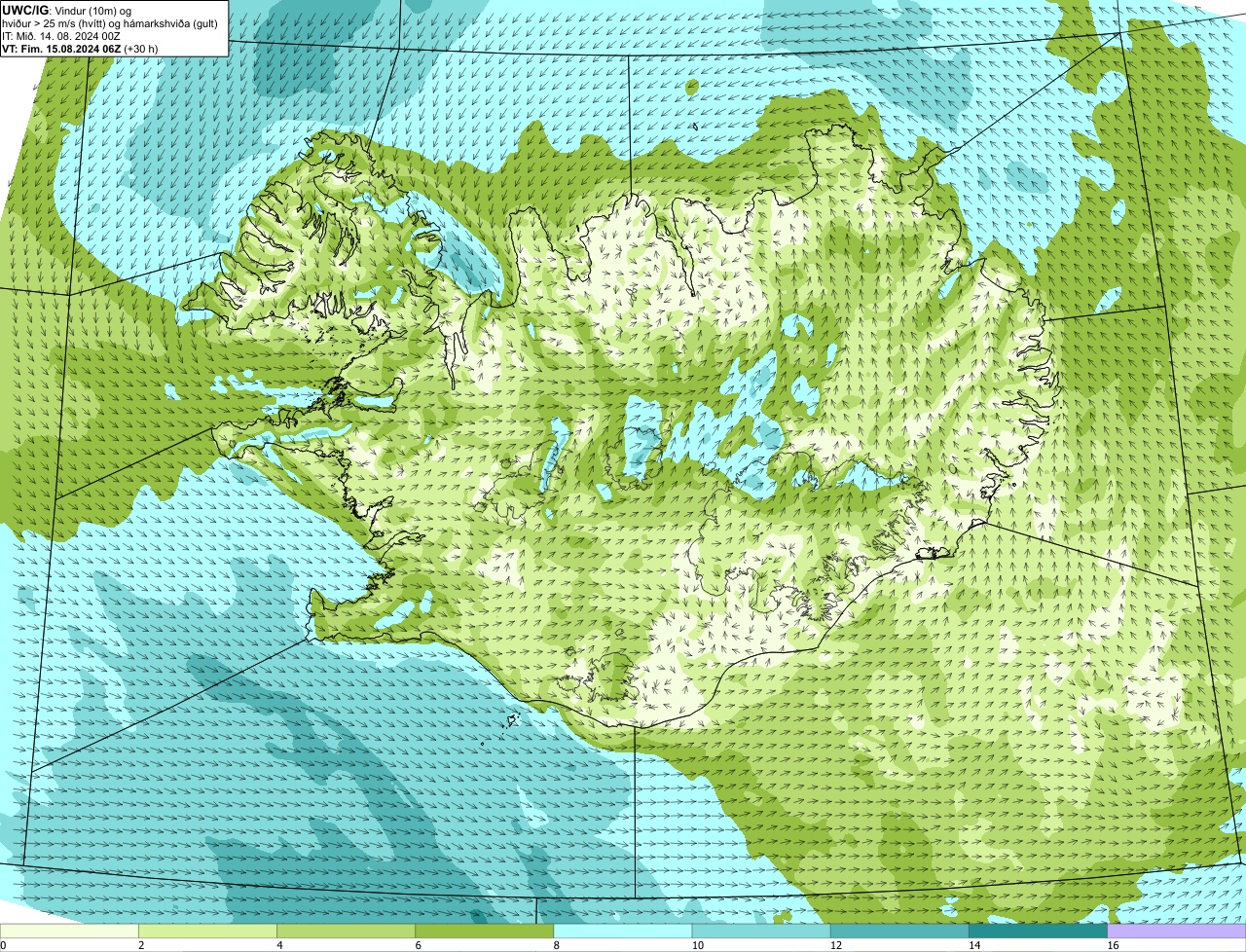
Task: Click the legend tick label '8'
Action: pos(557,945)
